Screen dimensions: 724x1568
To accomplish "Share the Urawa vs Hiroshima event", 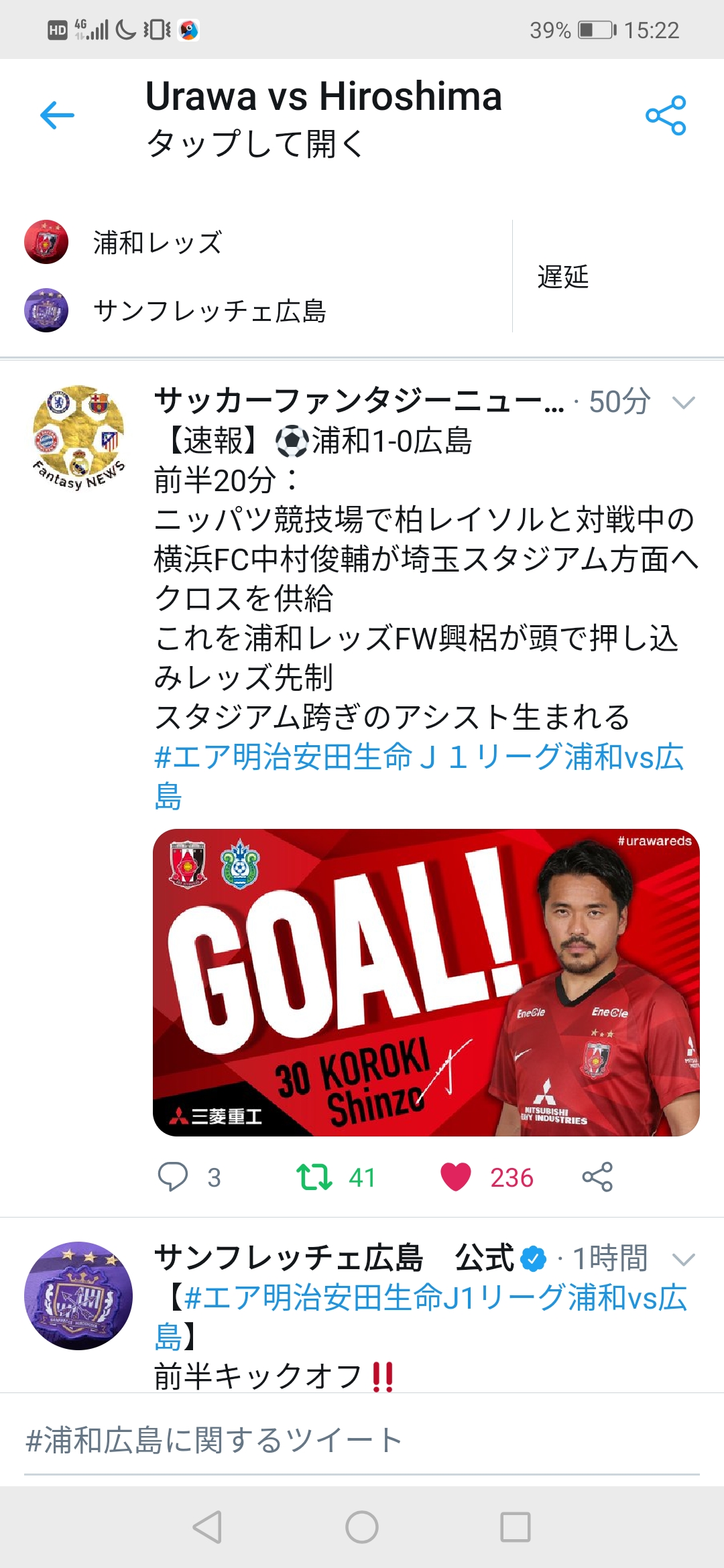I will [666, 115].
